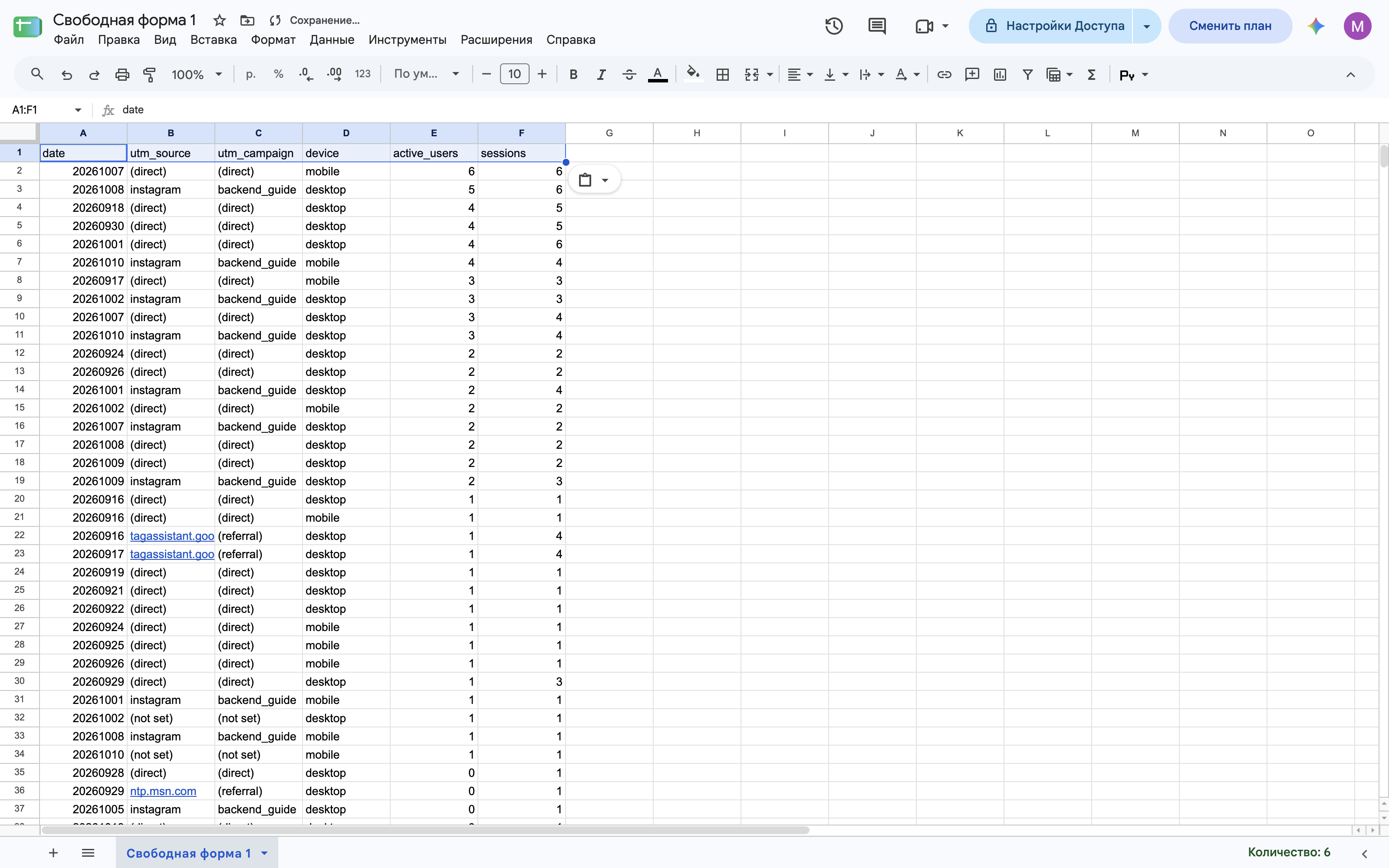Print the spreadsheet
This screenshot has height=868, width=1389.
(x=122, y=74)
